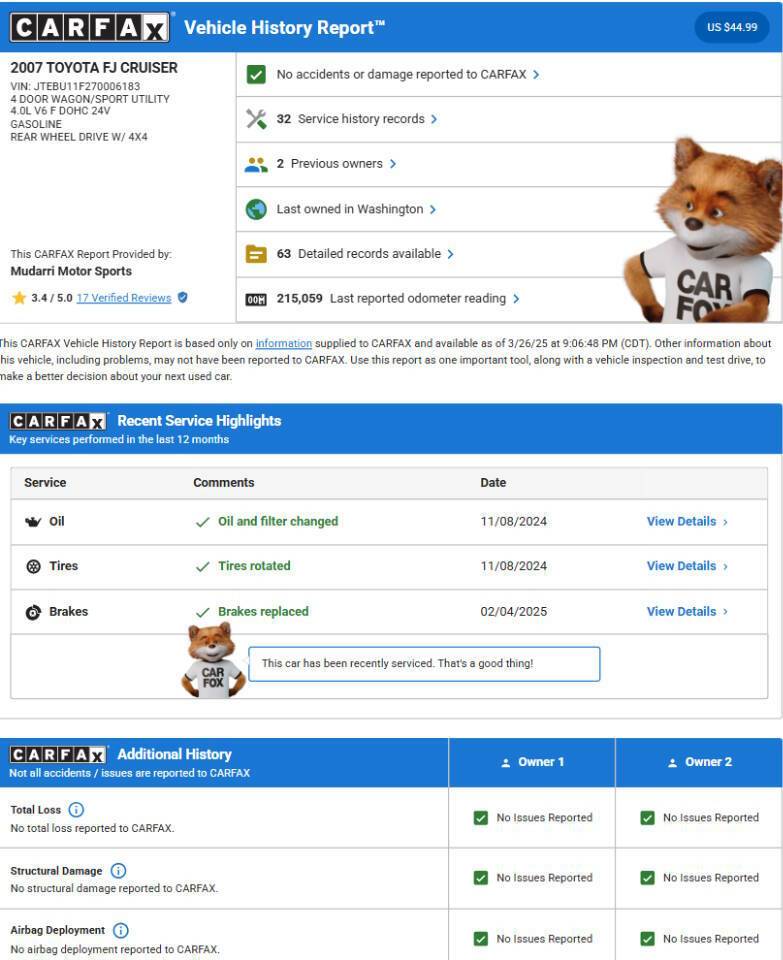
Task: Expand the detailed records available chevron
Action: pyautogui.click(x=451, y=254)
